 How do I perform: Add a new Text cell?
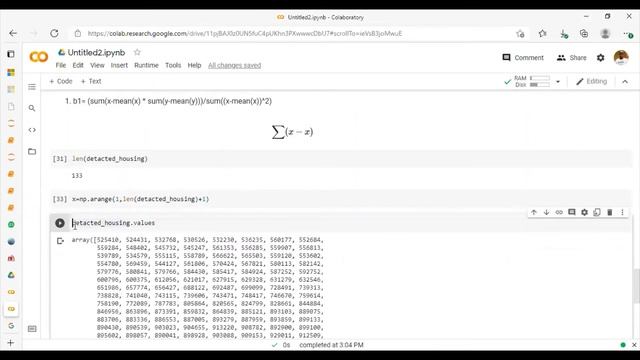click(91, 81)
